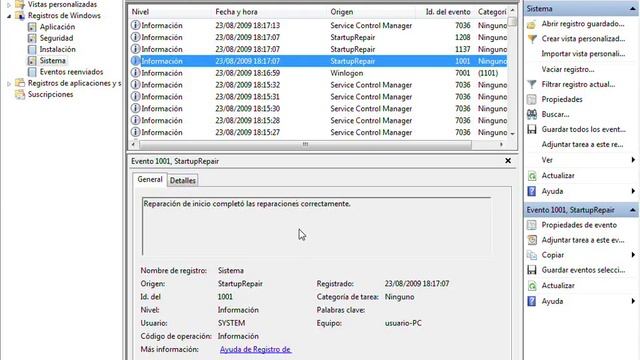640x360 pixels.
Task: Expand Registros de aplicaciones y servicios node
Action: pyautogui.click(x=9, y=84)
